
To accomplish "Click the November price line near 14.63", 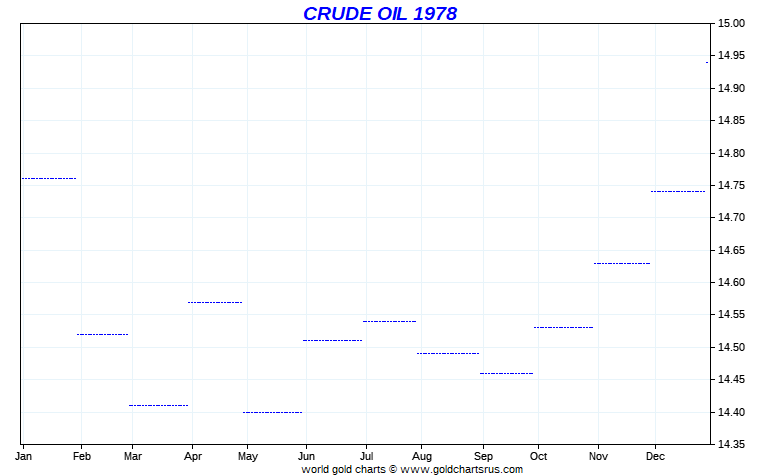I will click(x=621, y=263).
